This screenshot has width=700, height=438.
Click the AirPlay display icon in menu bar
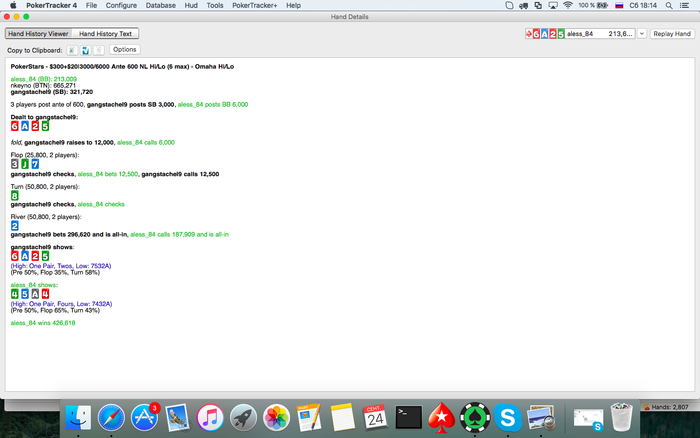553,5
